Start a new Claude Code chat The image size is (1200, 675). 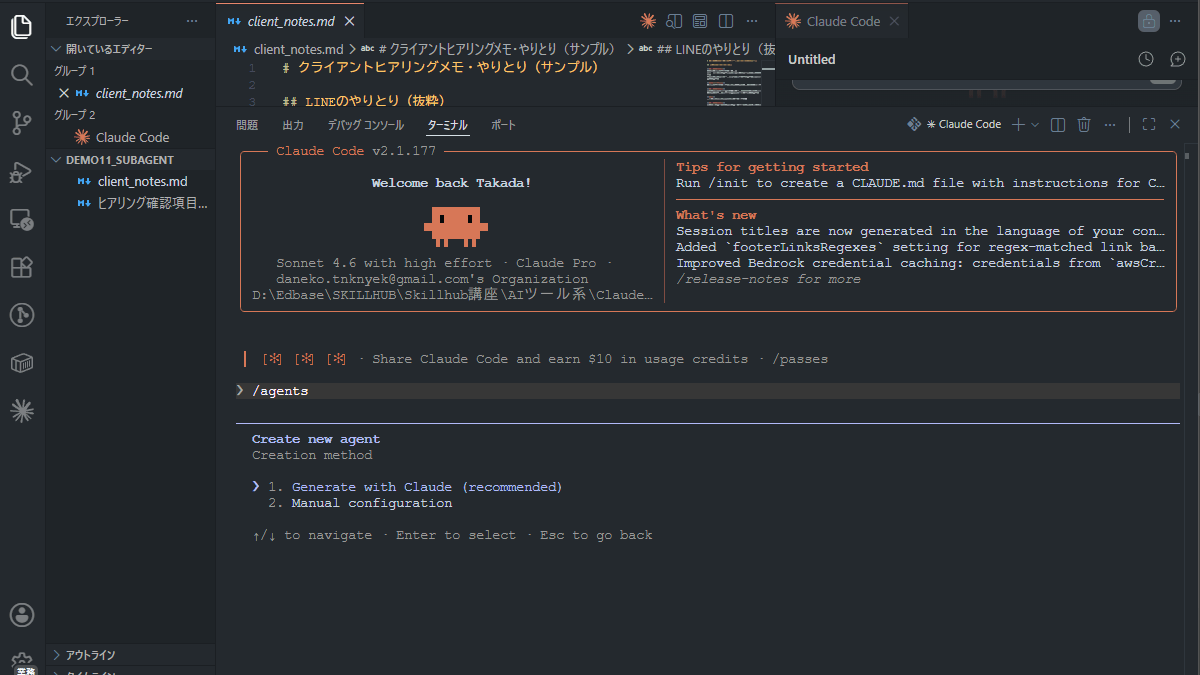(x=1177, y=59)
